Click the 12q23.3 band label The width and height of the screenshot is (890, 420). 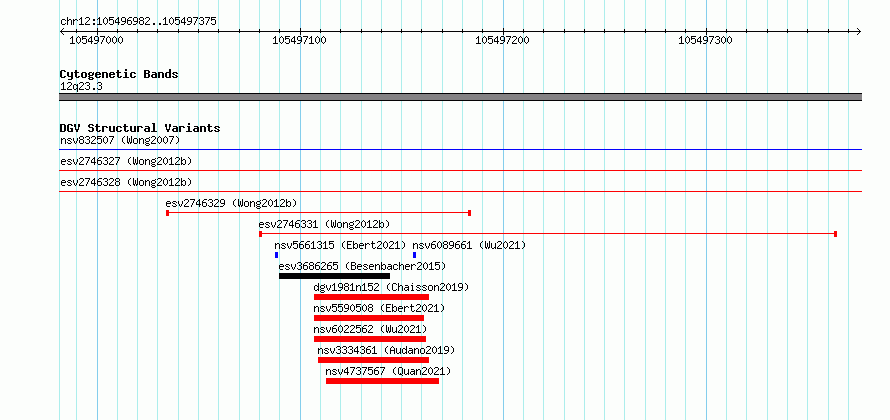click(81, 87)
